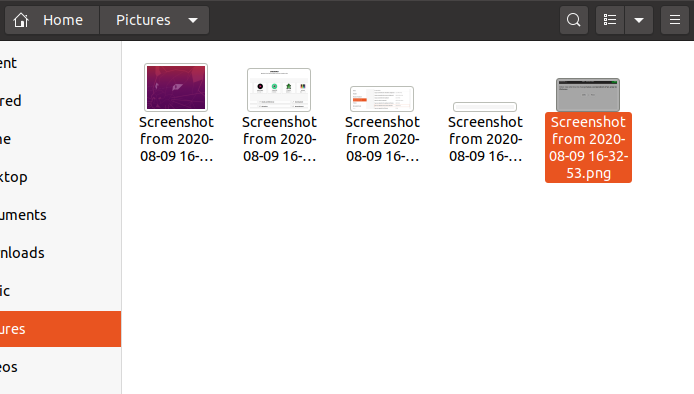Click the Home icon in path bar
This screenshot has width=694, height=394.
[x=21, y=20]
